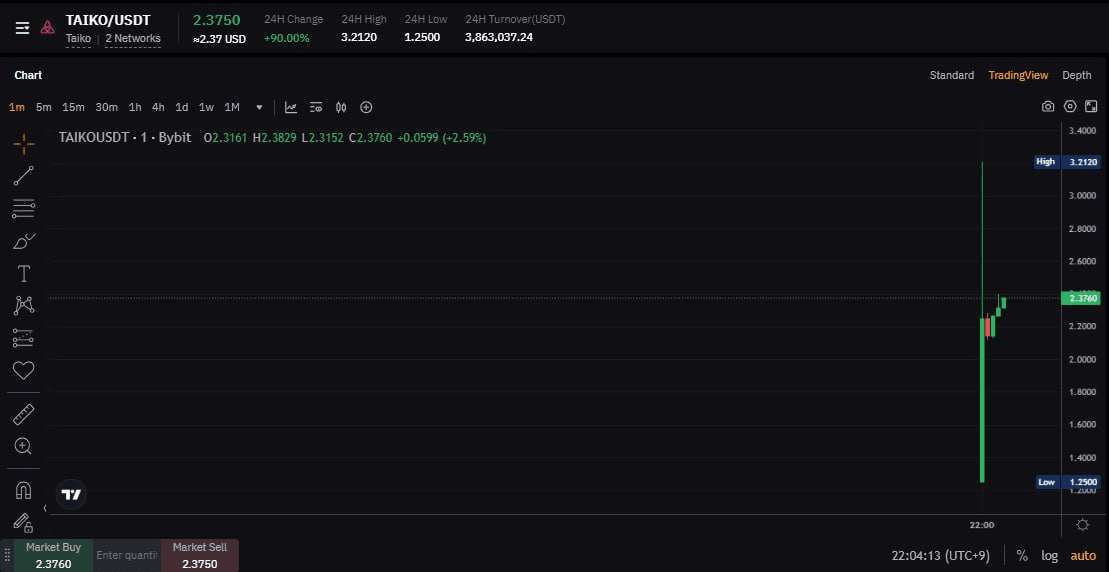Activate the zoom in magnifier tool
This screenshot has height=572, width=1109.
[x=23, y=446]
